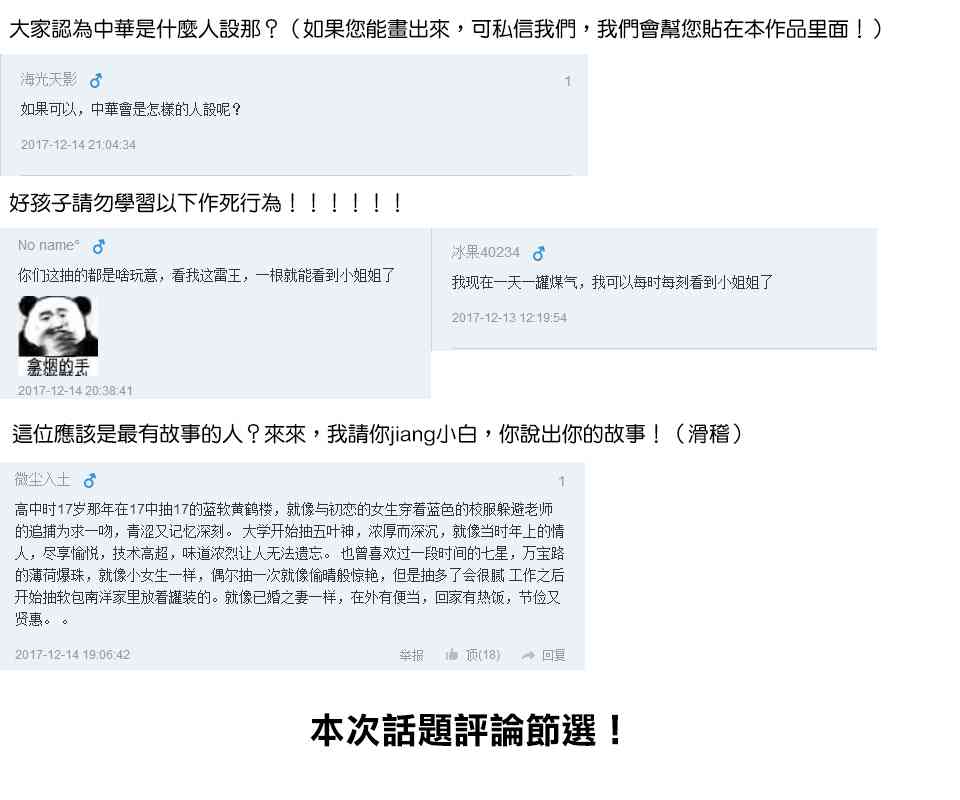Image resolution: width=960 pixels, height=800 pixels.
Task: Open user profile No name
Action: pos(48,245)
